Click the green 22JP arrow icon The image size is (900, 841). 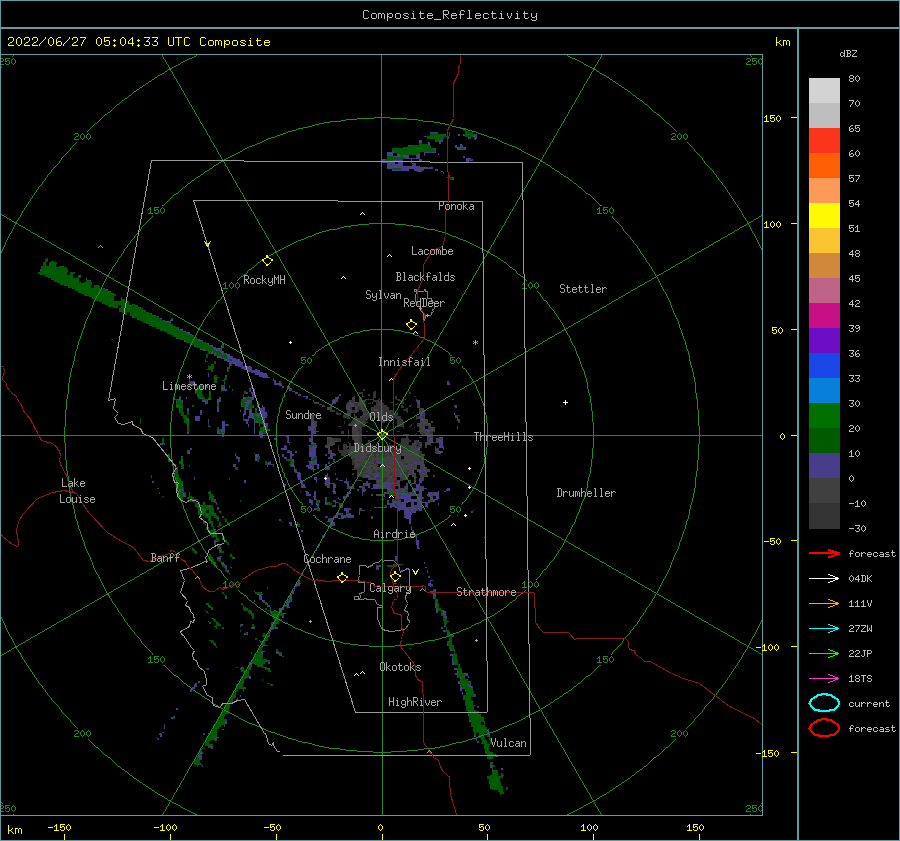click(x=824, y=653)
